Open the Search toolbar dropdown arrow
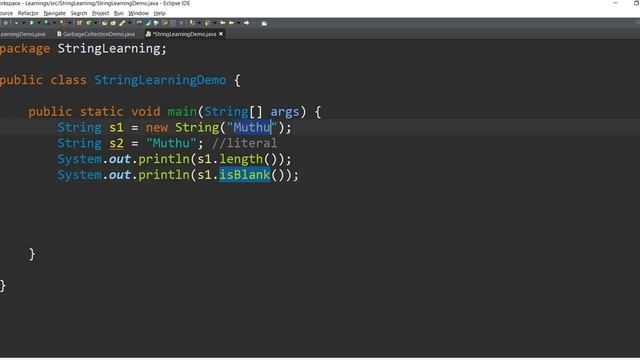This screenshot has height=360, width=640. tap(130, 23)
